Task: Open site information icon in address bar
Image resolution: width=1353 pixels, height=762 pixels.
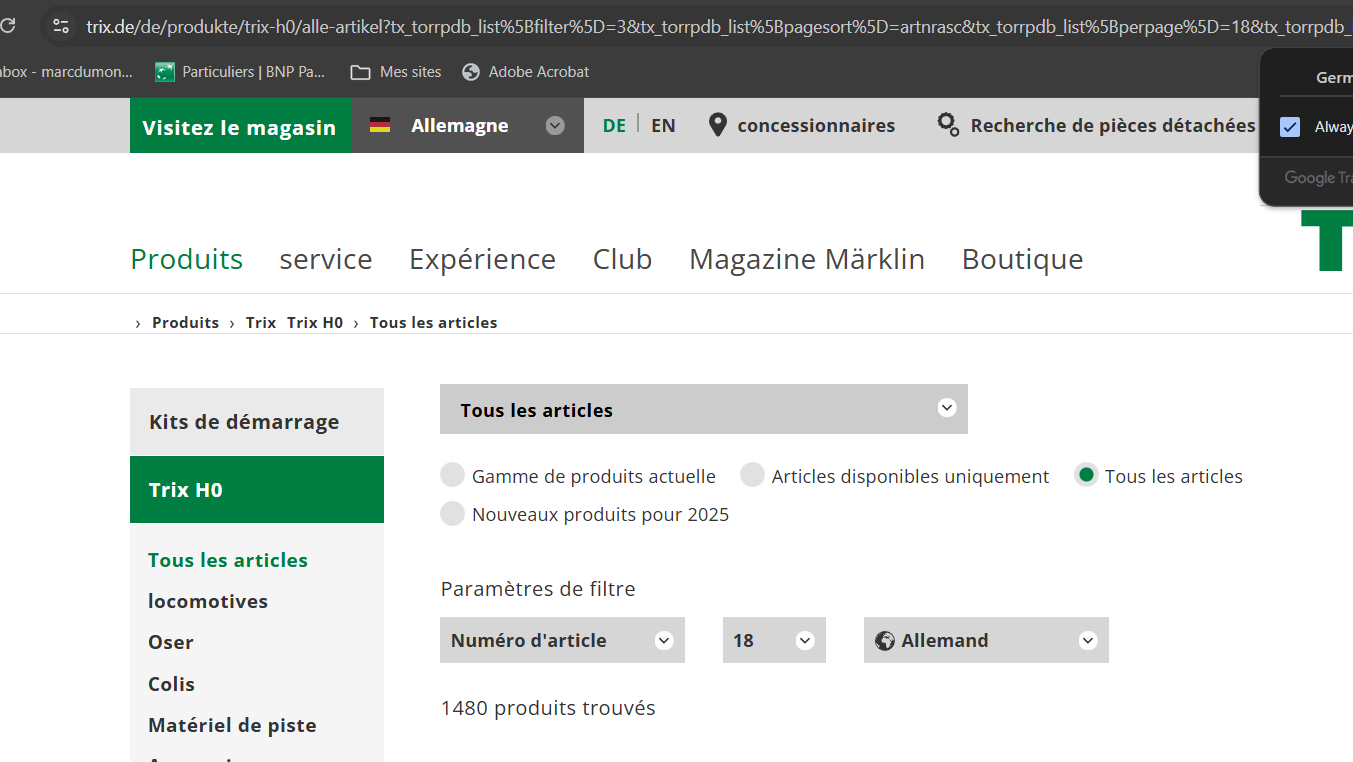Action: coord(61,26)
